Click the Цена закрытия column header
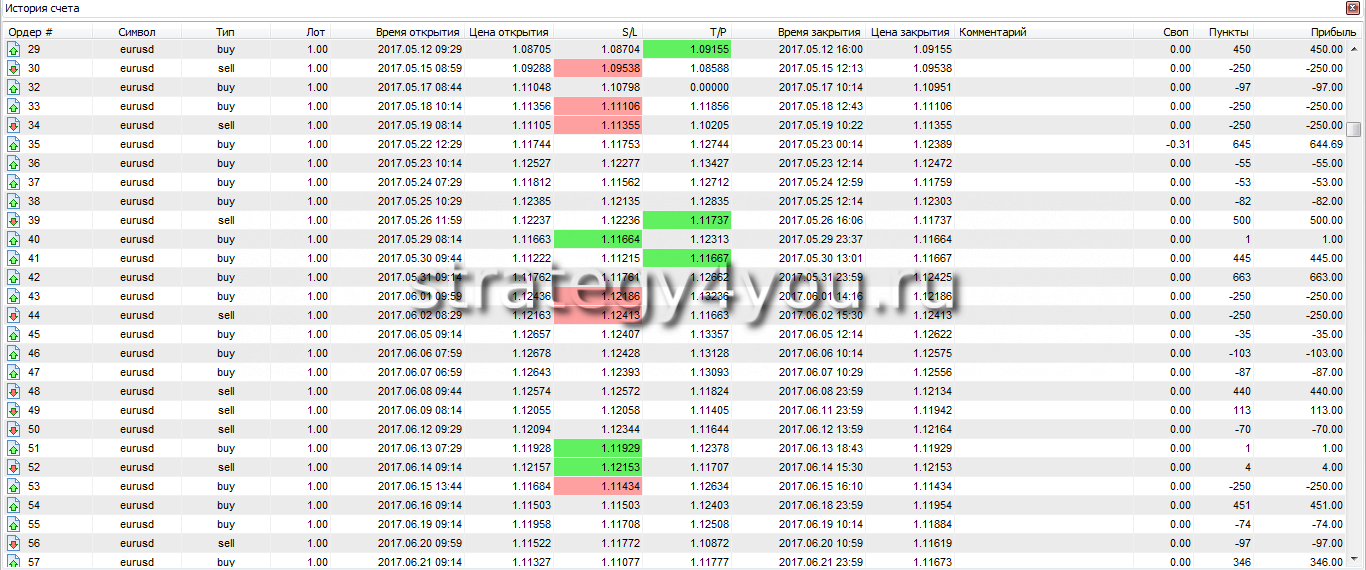Viewport: 1366px width, 570px height. tap(911, 32)
